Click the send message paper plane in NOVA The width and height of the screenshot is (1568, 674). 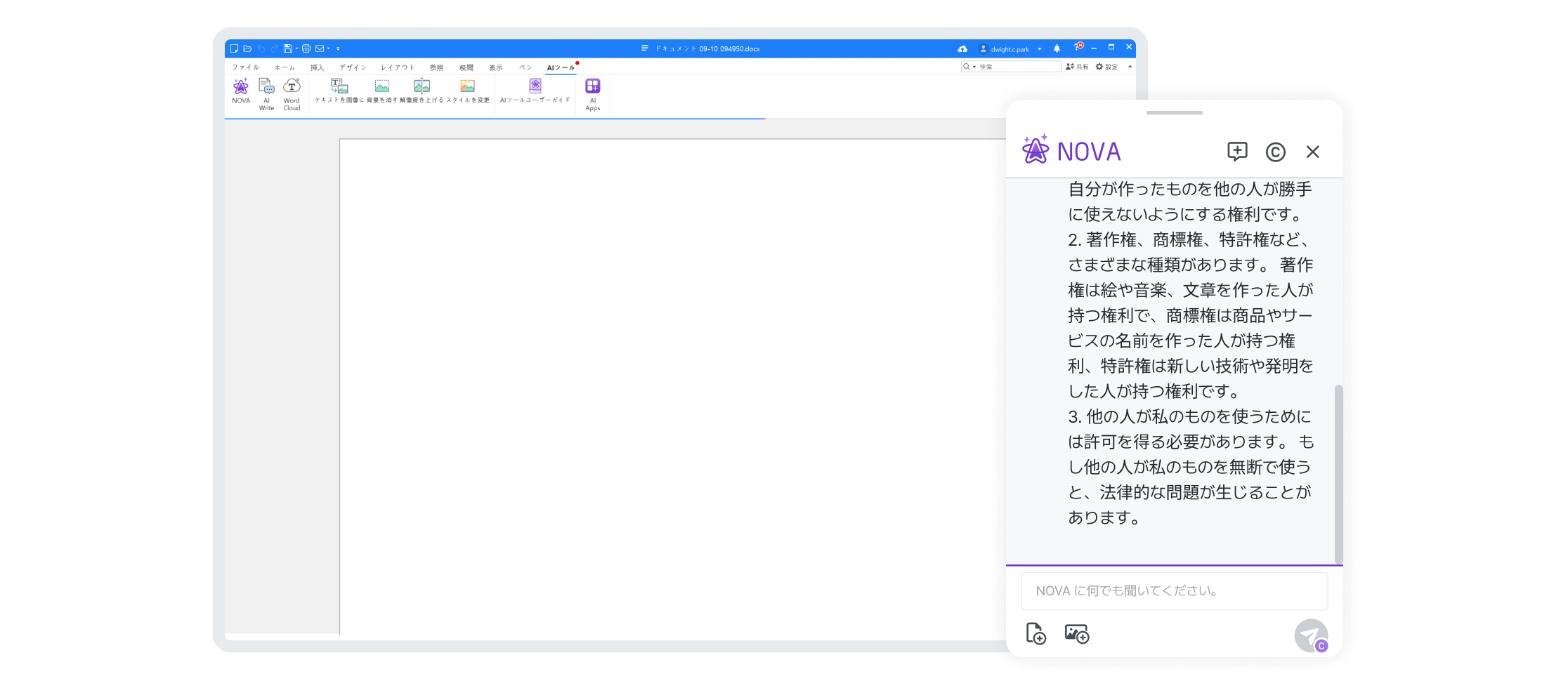pyautogui.click(x=1309, y=634)
